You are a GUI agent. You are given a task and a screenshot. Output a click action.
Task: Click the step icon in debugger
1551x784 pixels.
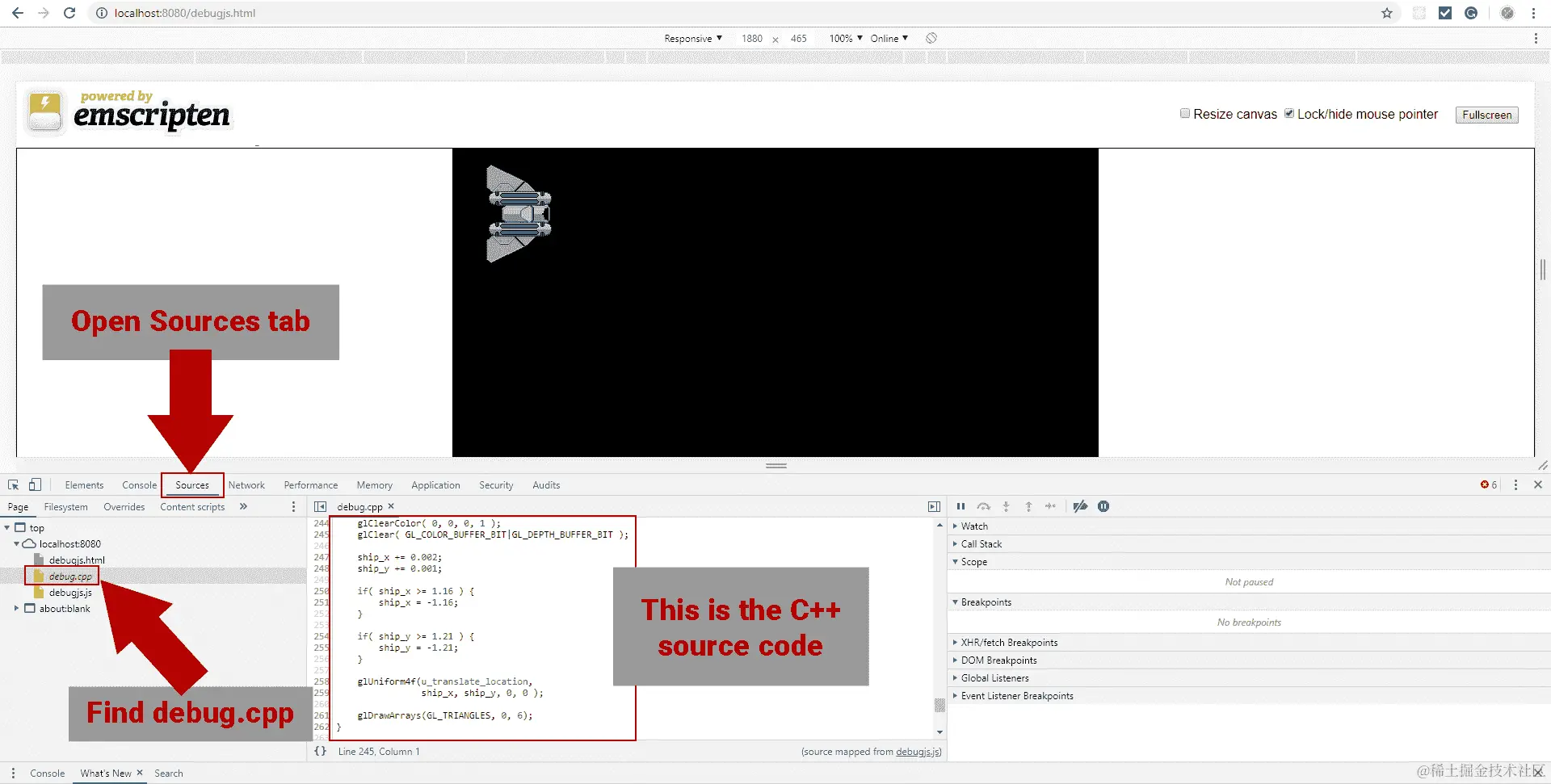pyautogui.click(x=1050, y=506)
